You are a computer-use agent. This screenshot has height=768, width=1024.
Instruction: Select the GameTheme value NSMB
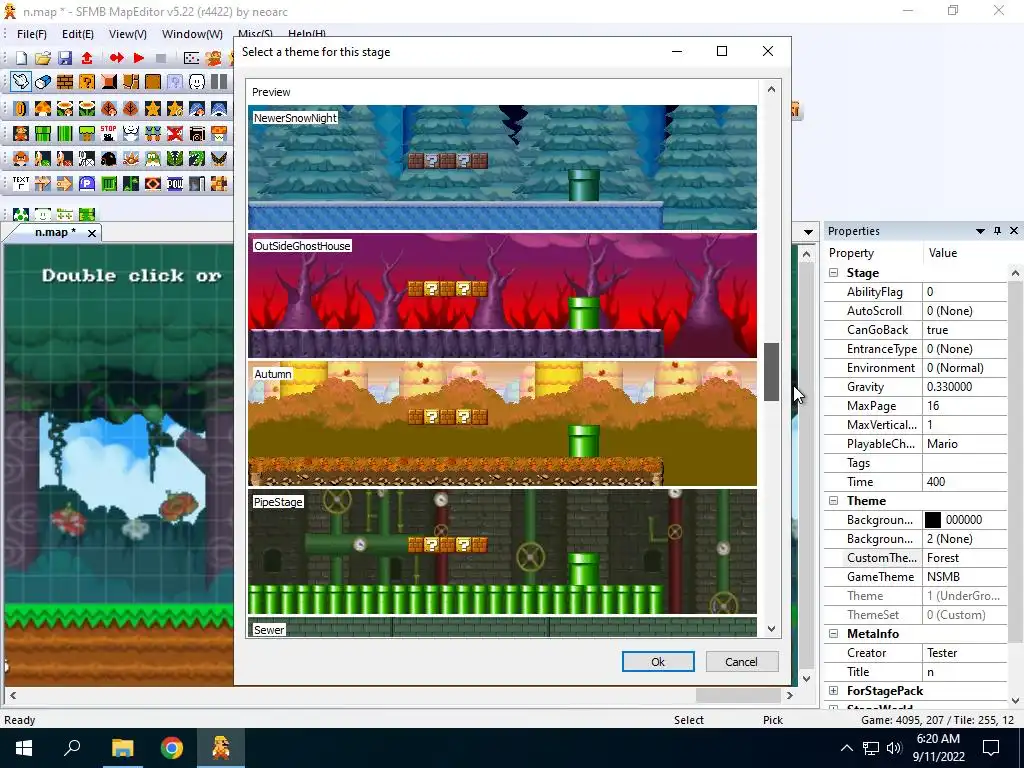pyautogui.click(x=965, y=577)
